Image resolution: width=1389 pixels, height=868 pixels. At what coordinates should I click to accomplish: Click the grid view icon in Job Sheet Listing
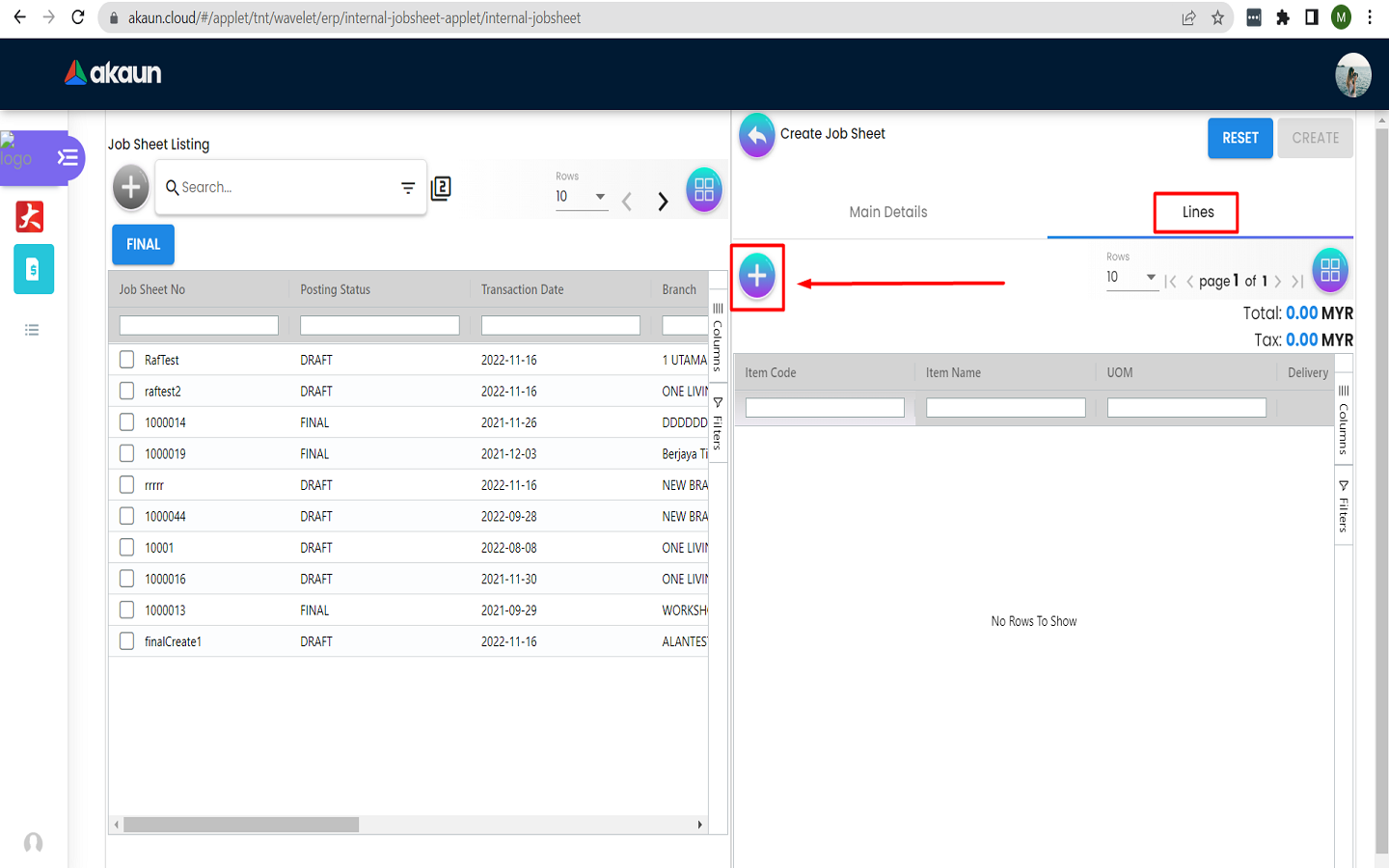coord(704,190)
